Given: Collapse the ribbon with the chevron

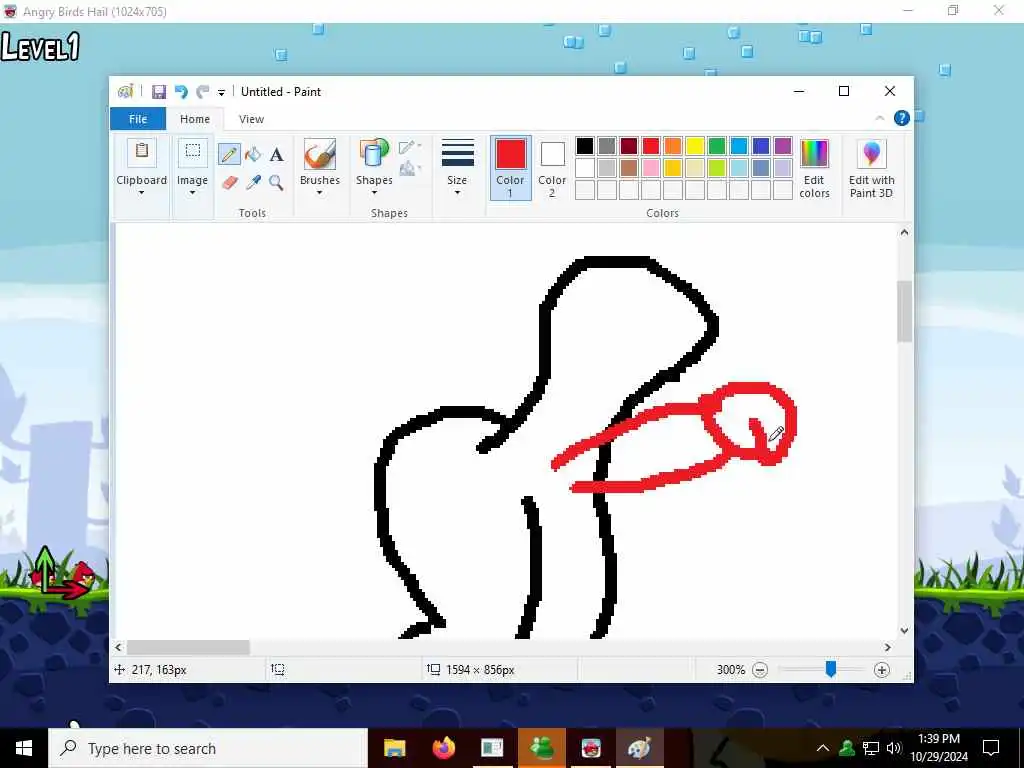Looking at the screenshot, I should pos(880,118).
